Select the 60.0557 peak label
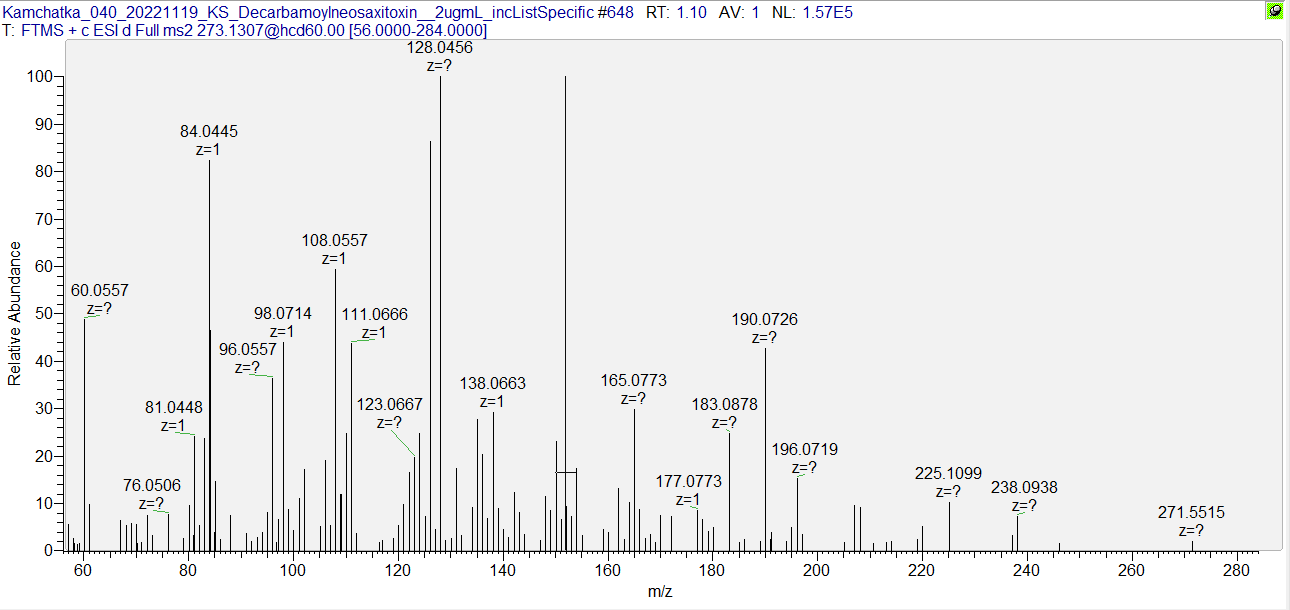This screenshot has height=610, width=1290. [x=100, y=291]
